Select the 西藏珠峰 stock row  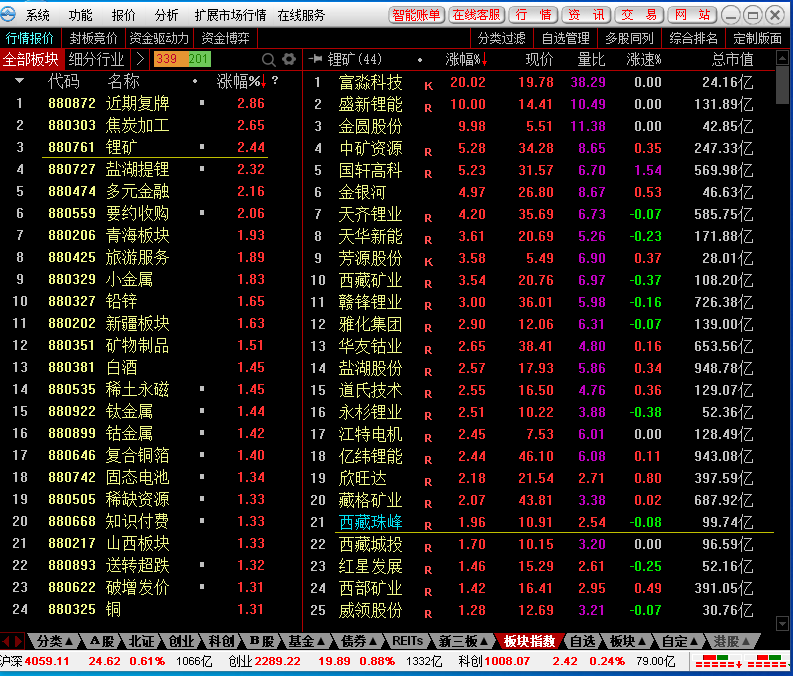(539, 522)
